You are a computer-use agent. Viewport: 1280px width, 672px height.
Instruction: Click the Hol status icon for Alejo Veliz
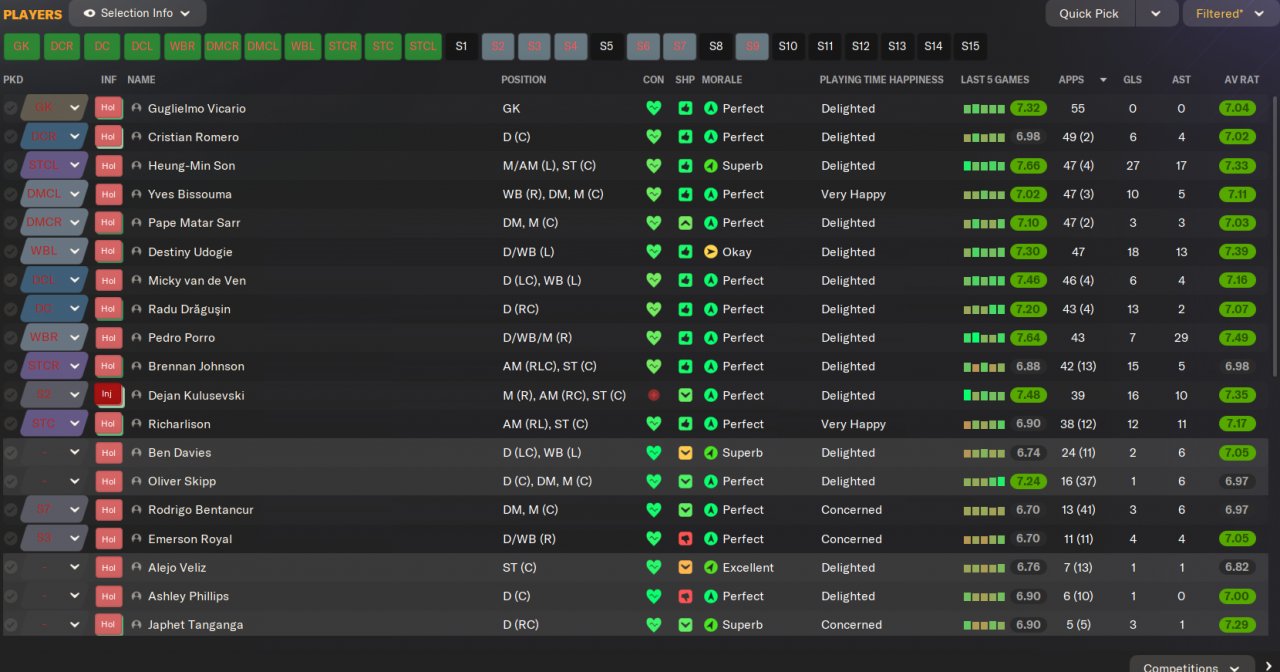108,567
